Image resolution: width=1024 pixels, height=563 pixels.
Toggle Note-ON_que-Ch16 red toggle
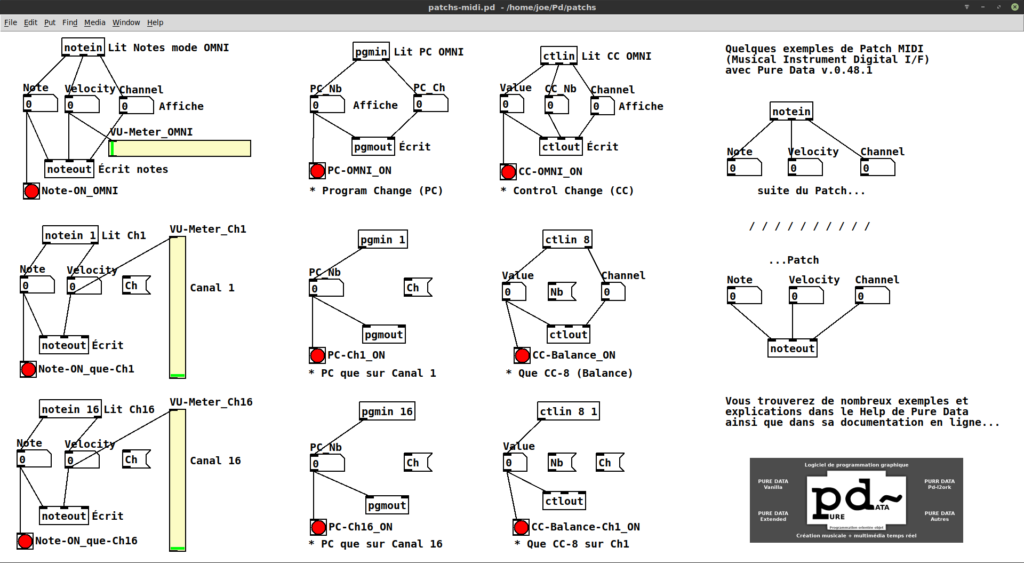[25, 541]
